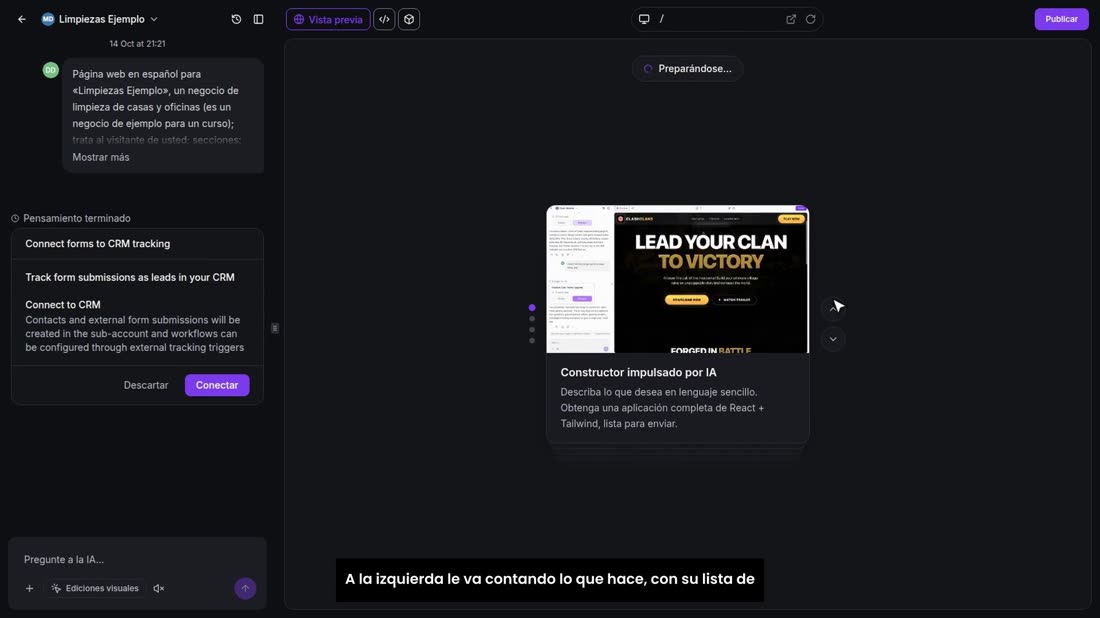The image size is (1100, 618).
Task: Click the panel divider grip handle
Action: tap(275, 328)
